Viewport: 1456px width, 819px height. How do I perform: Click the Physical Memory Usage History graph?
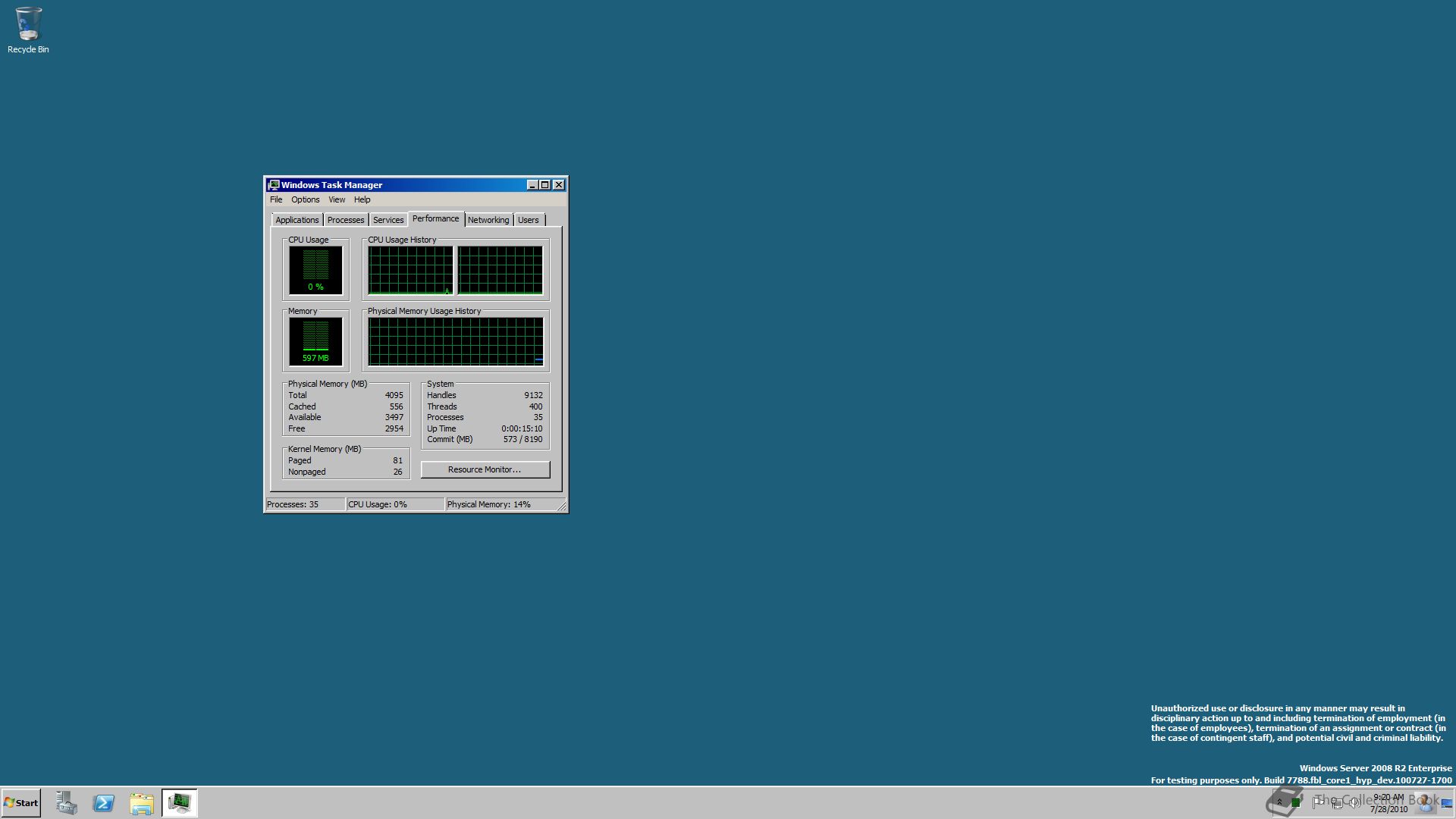tap(456, 341)
